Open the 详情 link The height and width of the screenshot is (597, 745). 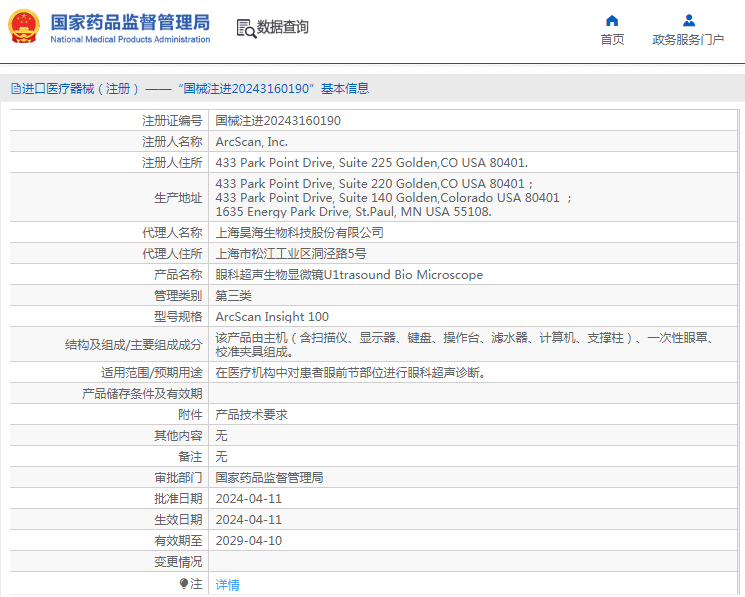pos(227,585)
